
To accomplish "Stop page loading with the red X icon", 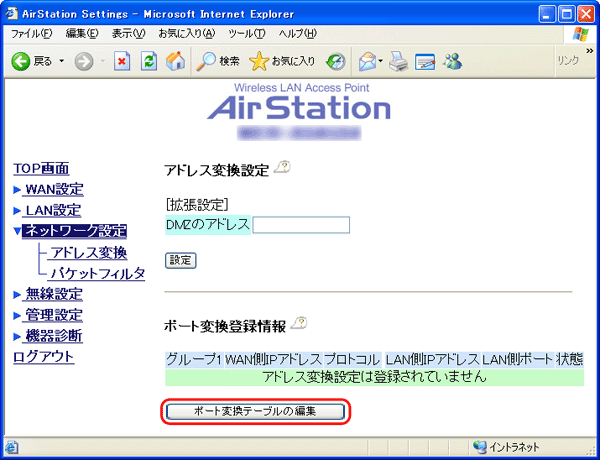I will click(x=122, y=61).
